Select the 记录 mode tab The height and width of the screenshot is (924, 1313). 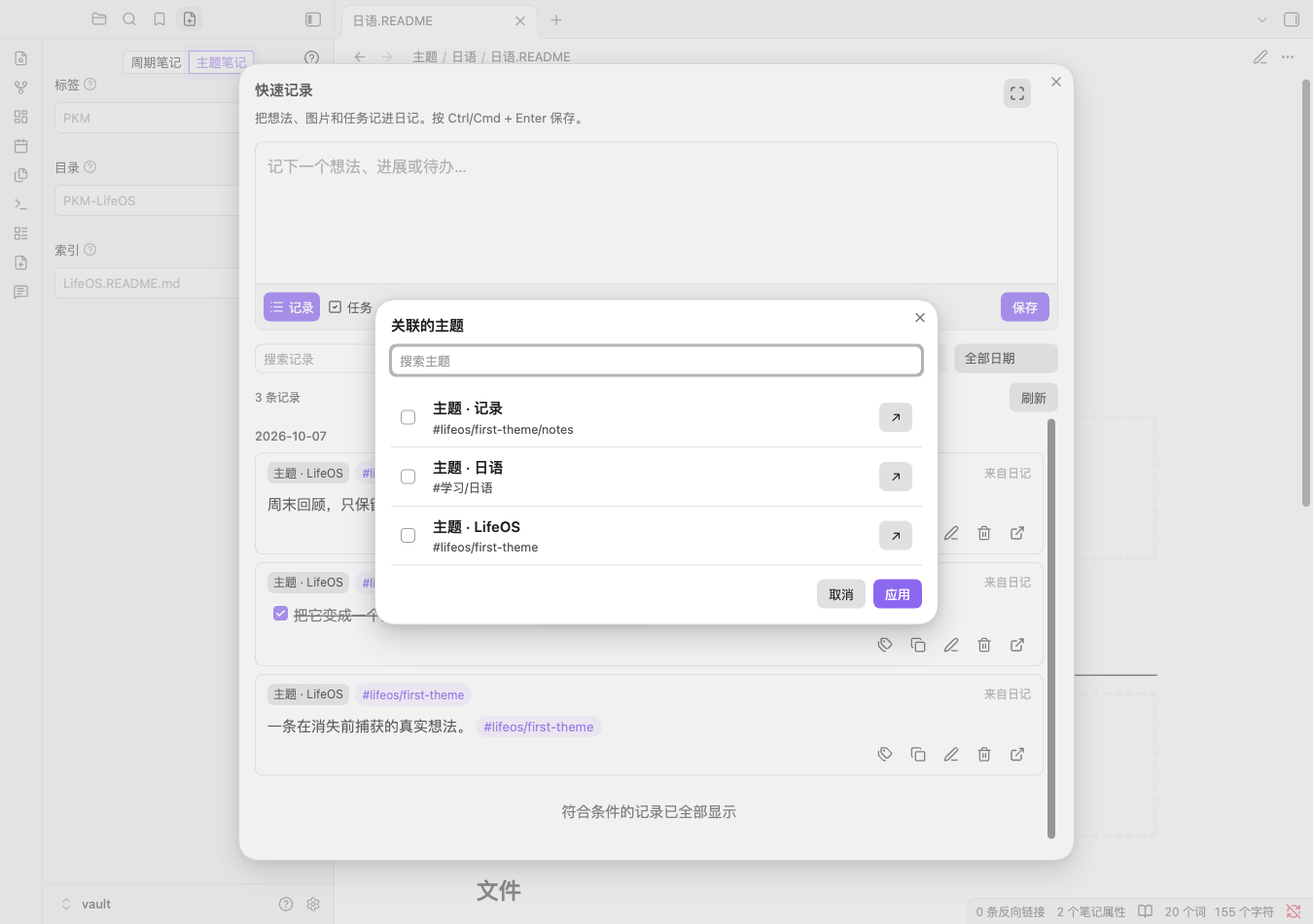point(292,307)
